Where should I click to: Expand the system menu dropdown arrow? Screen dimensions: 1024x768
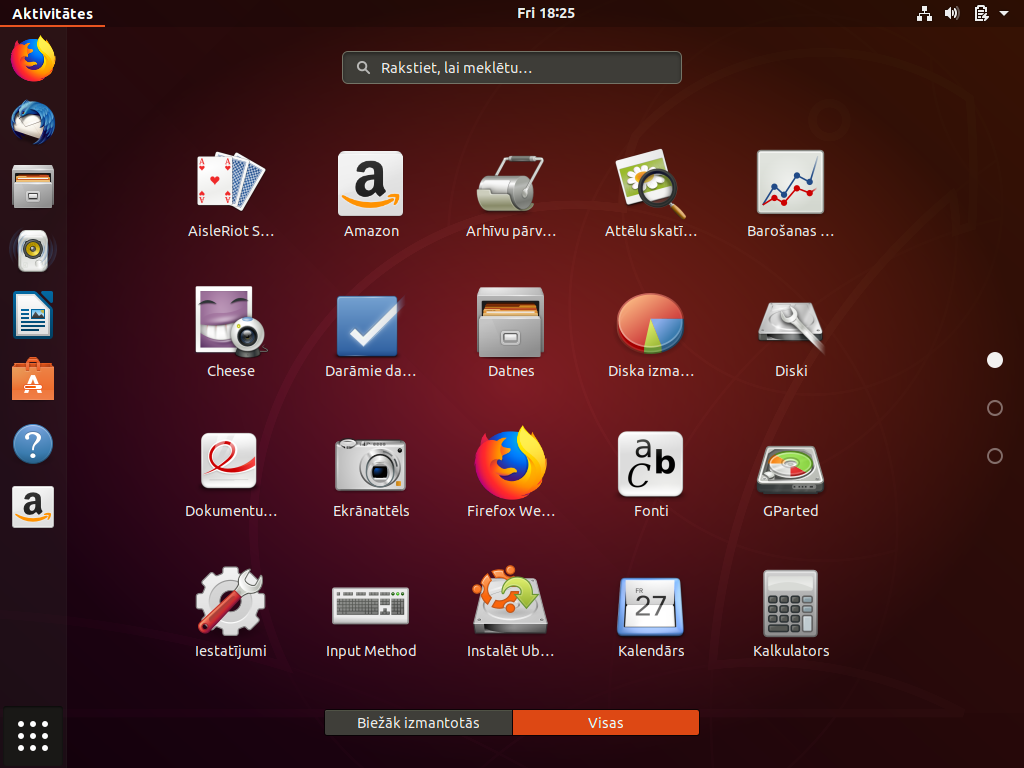pos(1004,13)
